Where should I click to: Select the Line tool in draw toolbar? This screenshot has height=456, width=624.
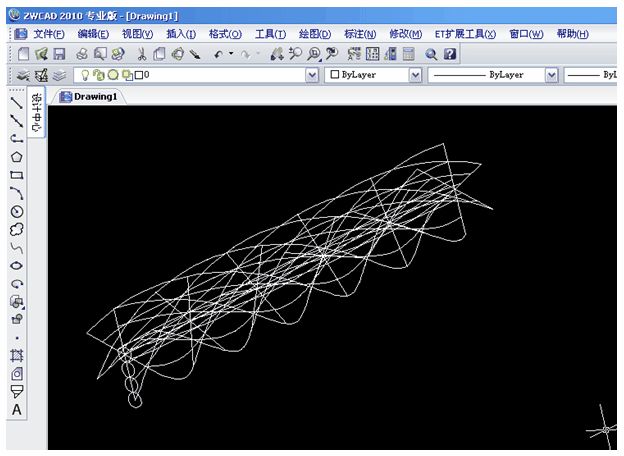click(x=16, y=102)
